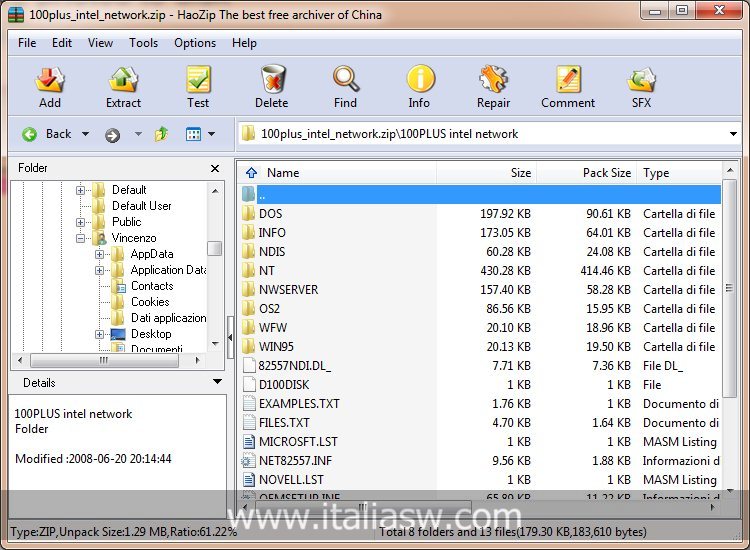Select the MICROSFT.LST file icon

pyautogui.click(x=249, y=442)
